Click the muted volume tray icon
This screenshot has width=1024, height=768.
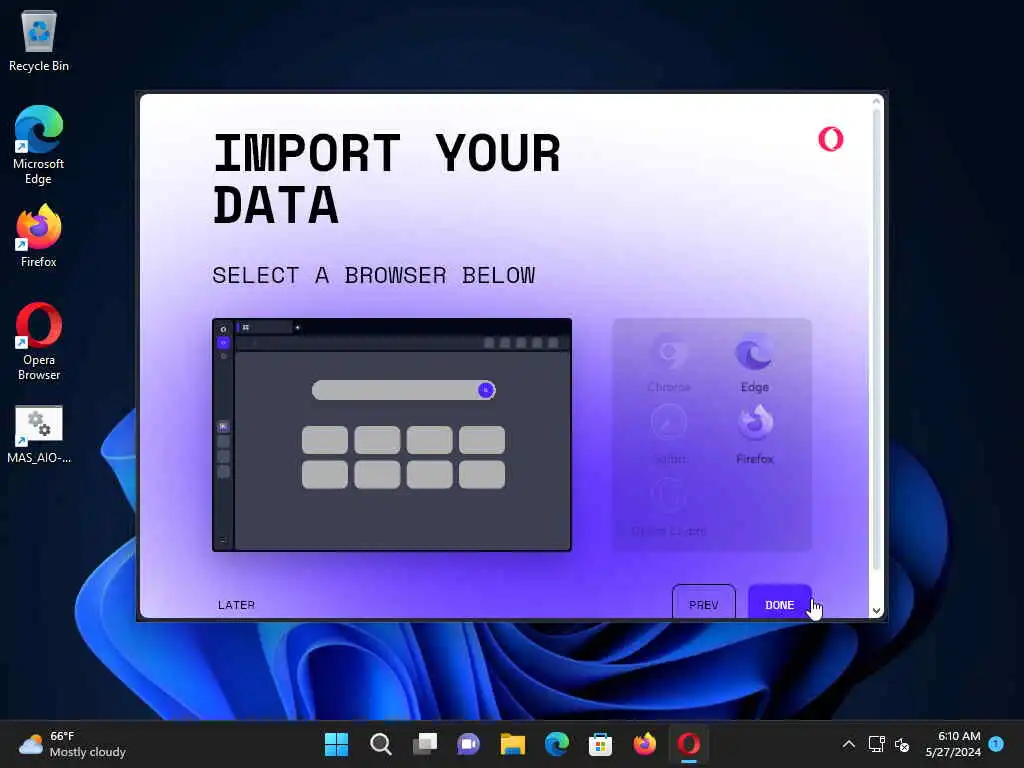point(902,744)
